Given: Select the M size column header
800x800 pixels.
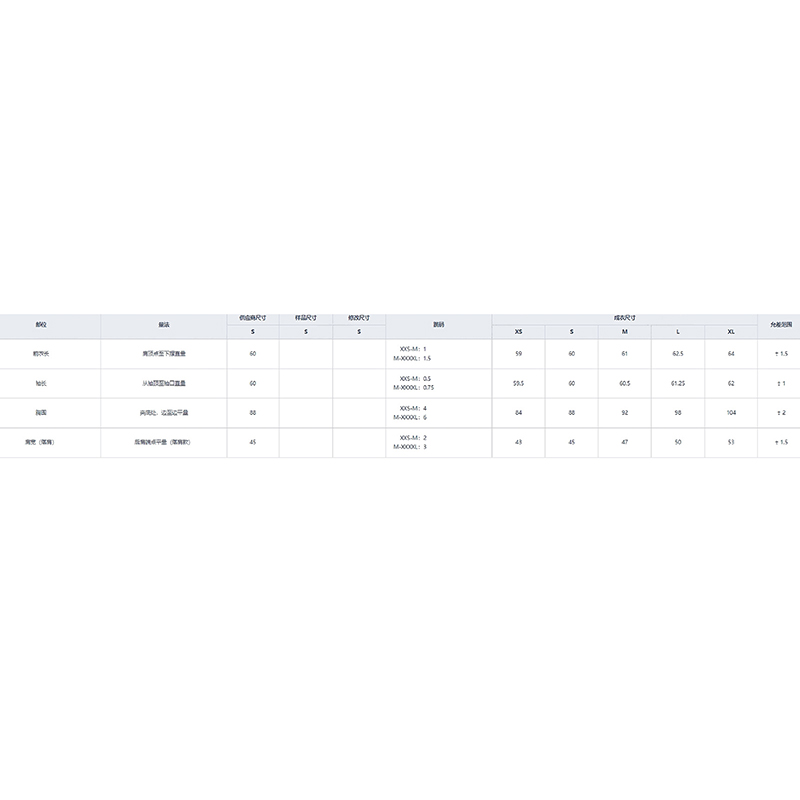Looking at the screenshot, I should pos(624,332).
